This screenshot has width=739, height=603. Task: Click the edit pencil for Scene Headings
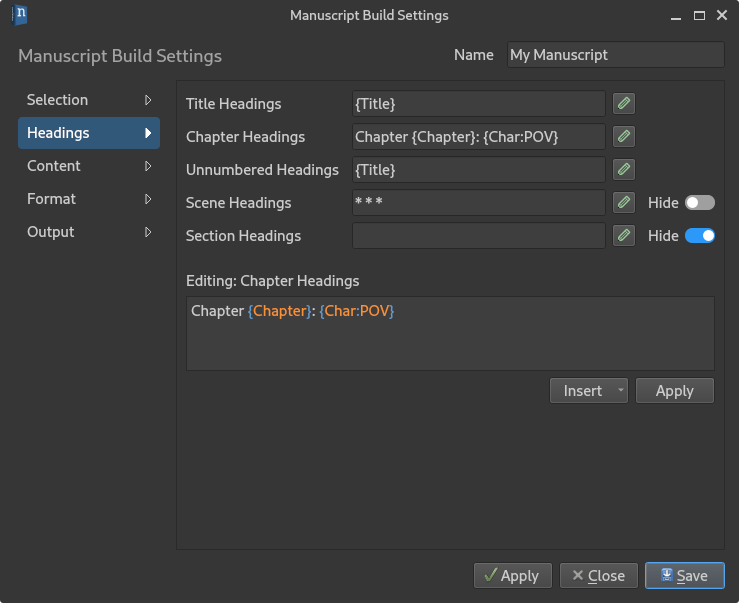624,202
